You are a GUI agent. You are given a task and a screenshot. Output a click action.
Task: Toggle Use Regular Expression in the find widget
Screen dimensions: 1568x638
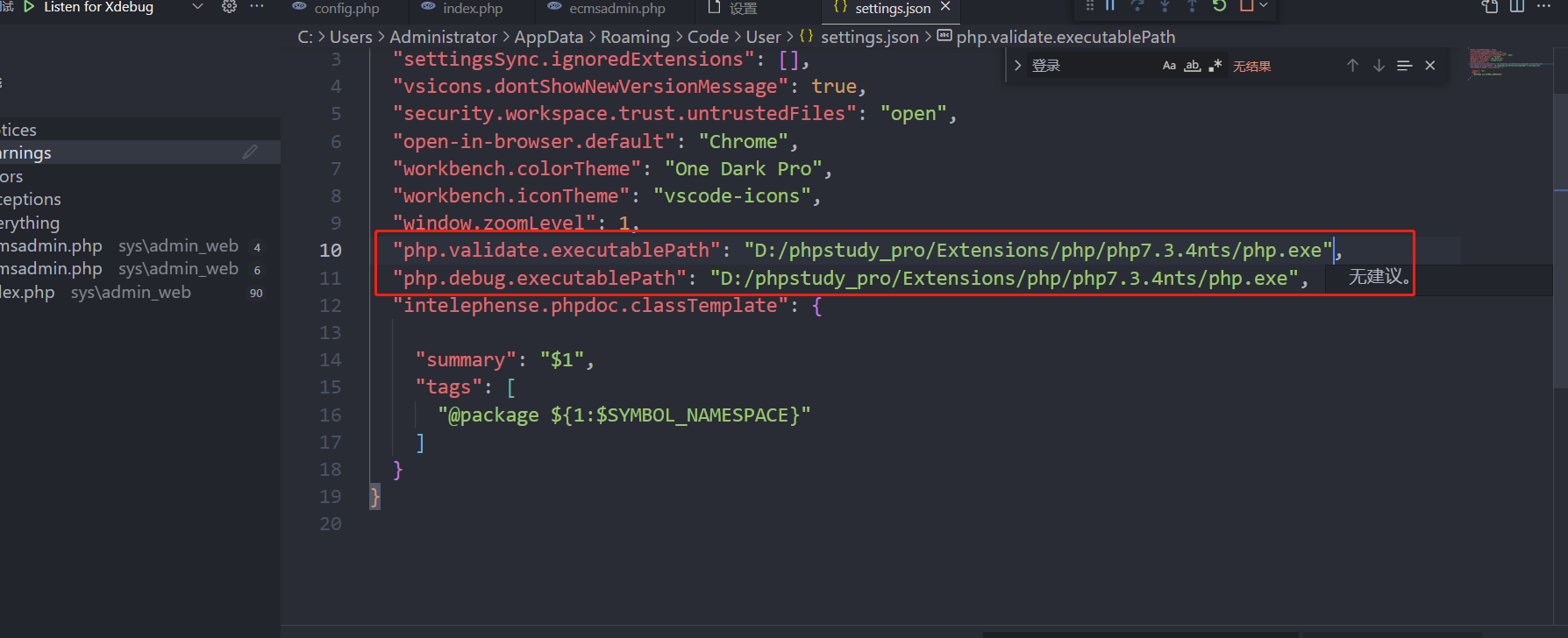[x=1215, y=66]
